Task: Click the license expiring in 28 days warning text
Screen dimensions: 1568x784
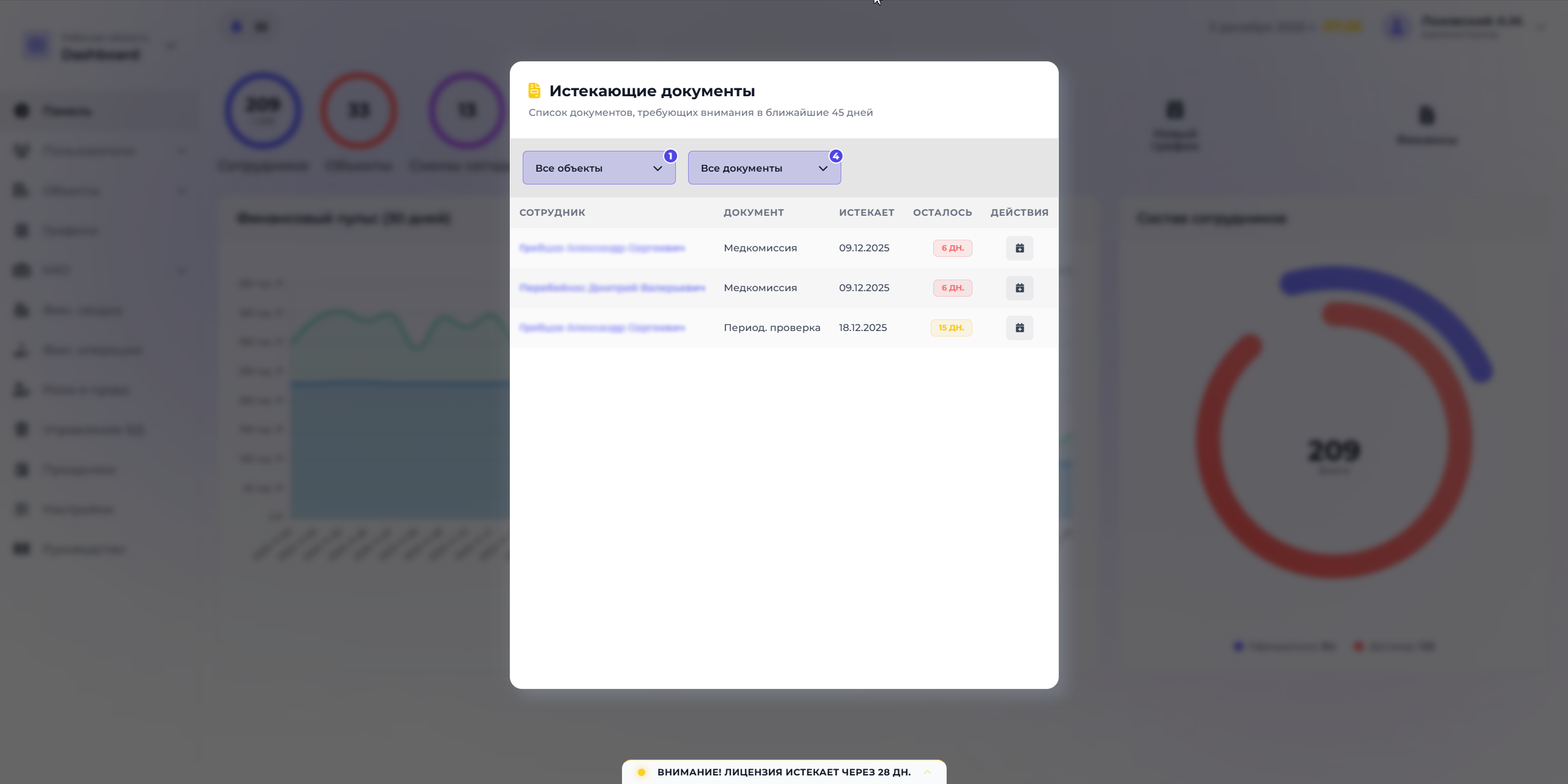Action: 783,772
